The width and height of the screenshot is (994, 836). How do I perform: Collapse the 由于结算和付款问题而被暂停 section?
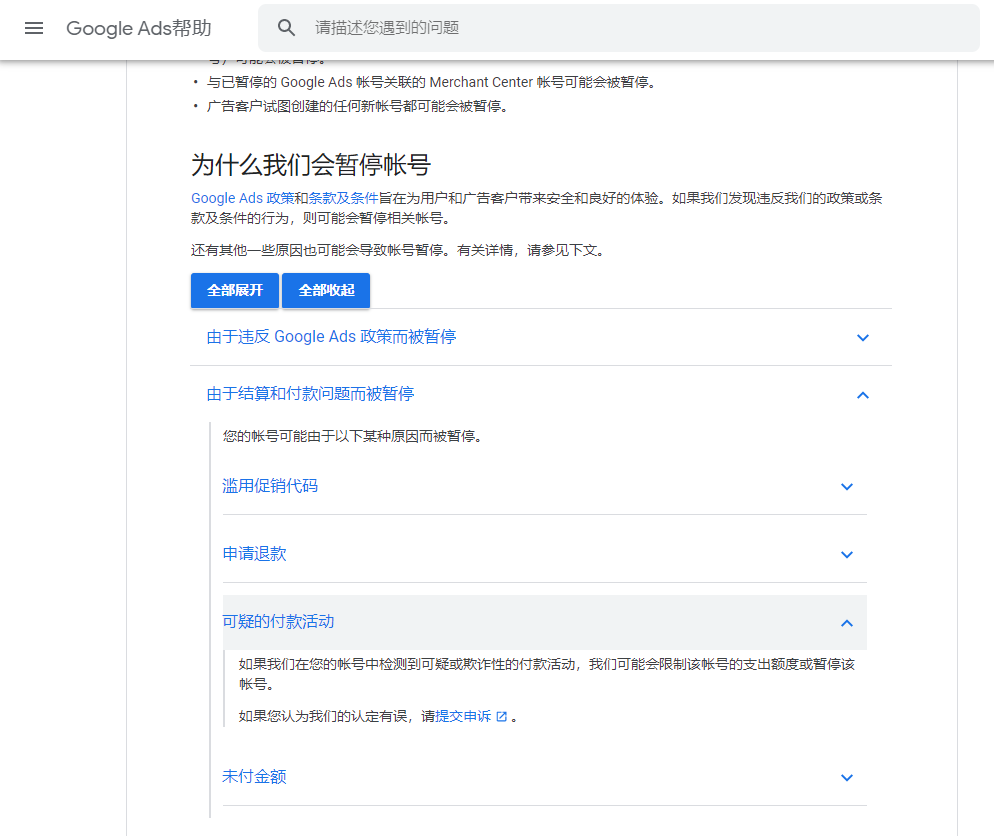tap(862, 395)
